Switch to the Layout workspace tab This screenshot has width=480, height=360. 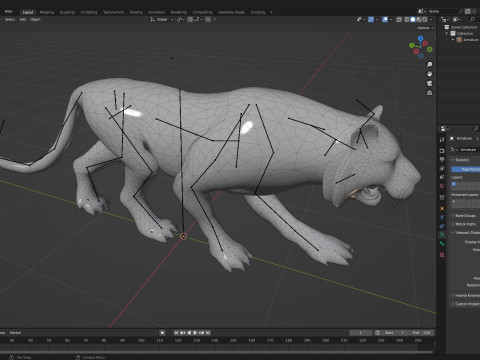pyautogui.click(x=28, y=12)
